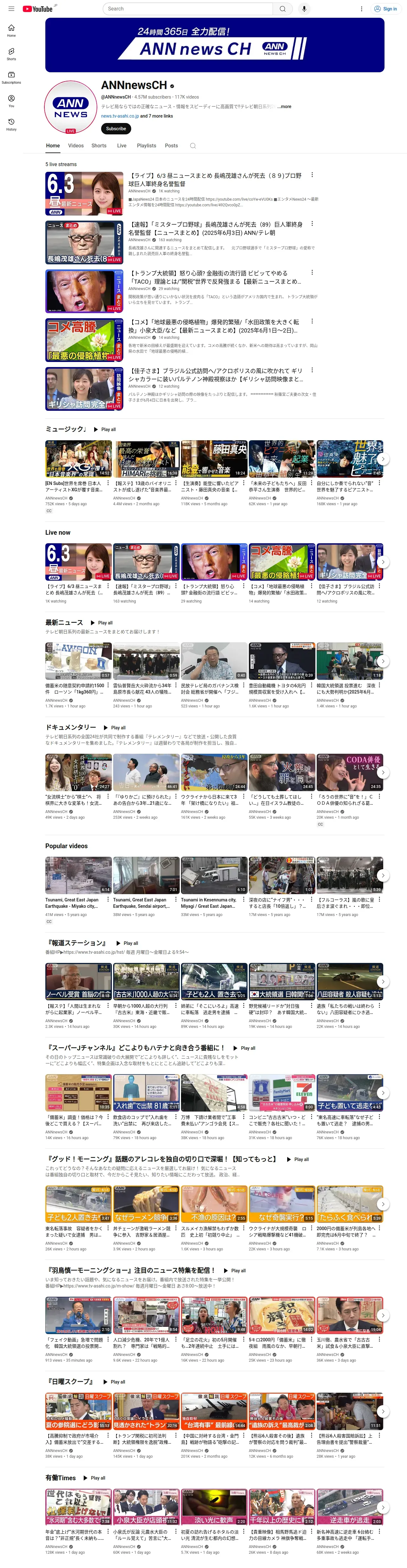Show next videos in 羽鳥慎一モーニングショー carousel
The width and height of the screenshot is (407, 1568).
tap(382, 1315)
